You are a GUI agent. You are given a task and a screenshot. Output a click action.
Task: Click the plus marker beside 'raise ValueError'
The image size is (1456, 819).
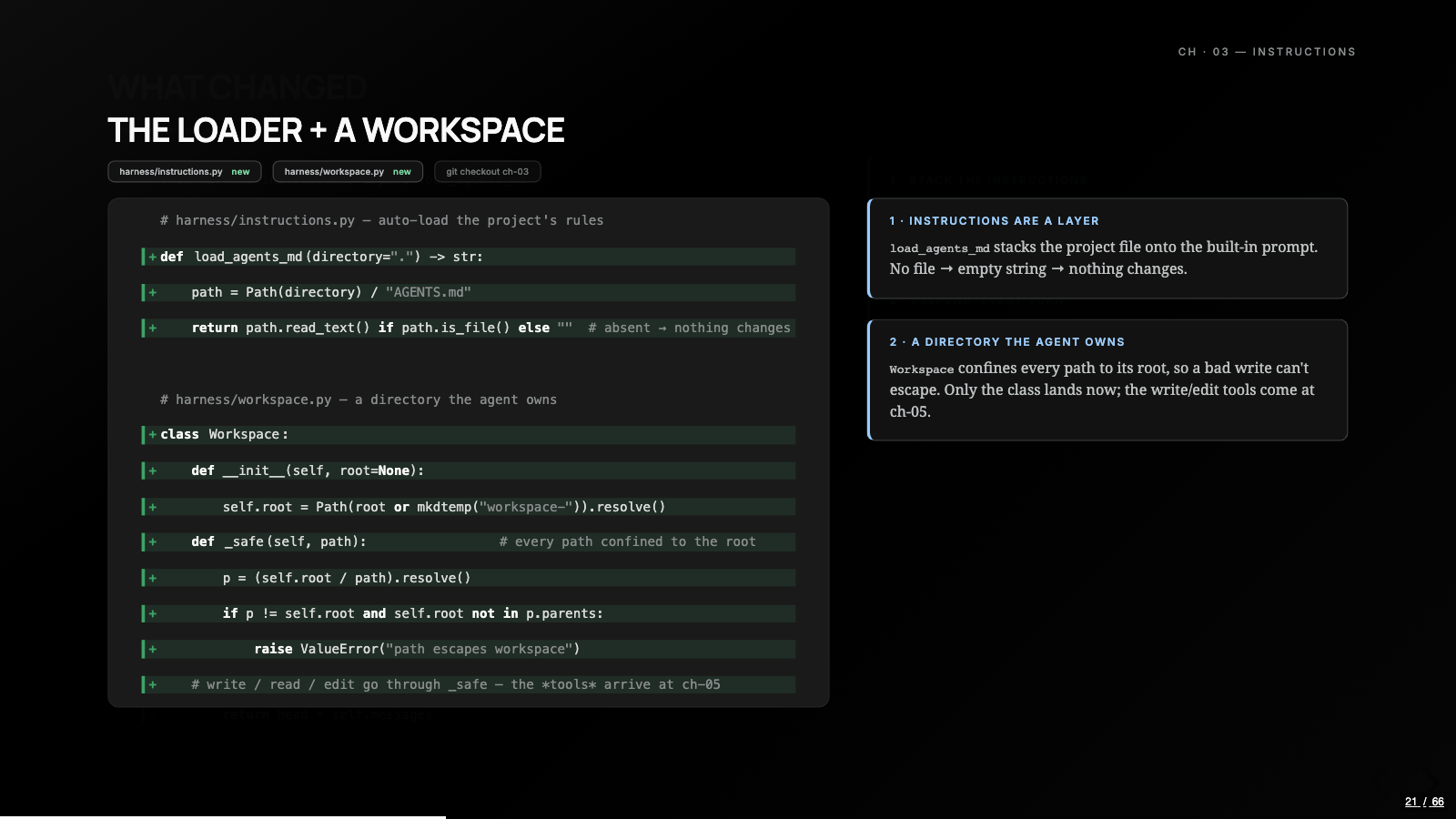point(152,649)
